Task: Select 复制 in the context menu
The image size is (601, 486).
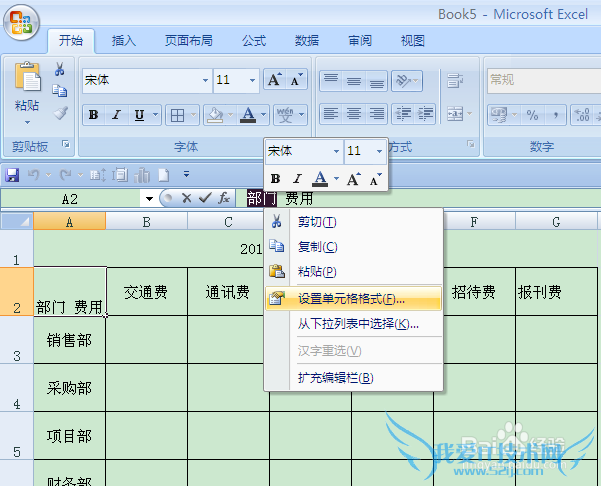Action: click(x=317, y=246)
